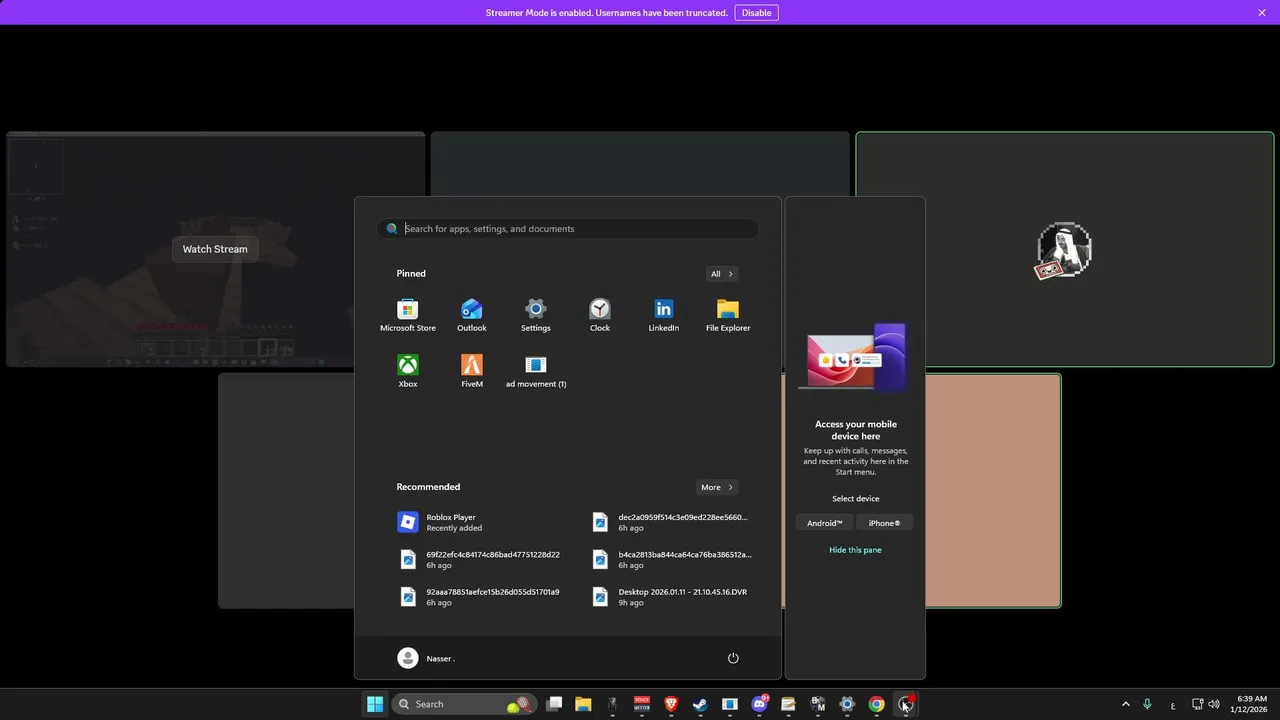Screen dimensions: 1280x720
Task: Open the volume control in system tray
Action: pos(1214,704)
